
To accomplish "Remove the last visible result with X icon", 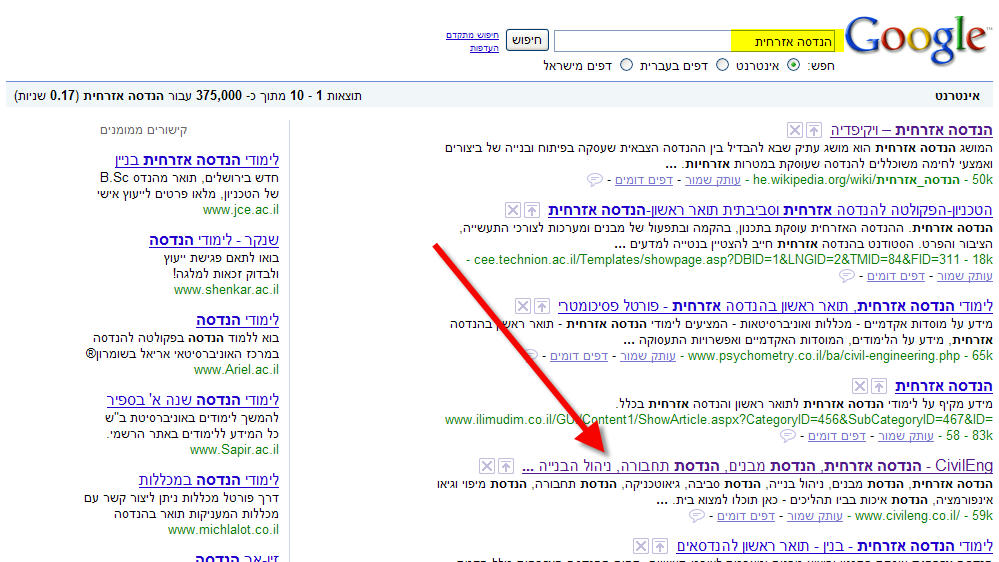I will [640, 546].
